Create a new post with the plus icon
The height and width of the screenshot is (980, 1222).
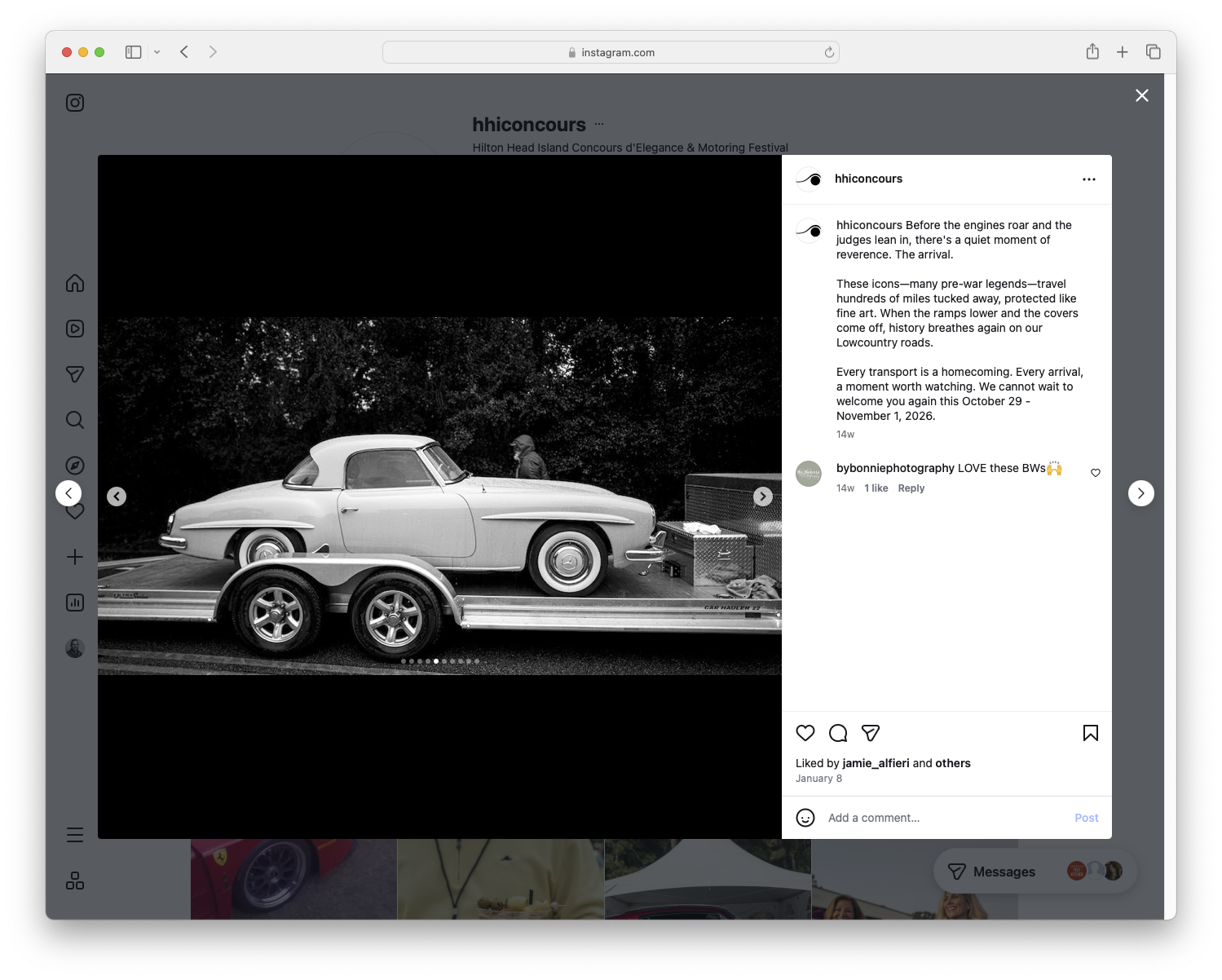[74, 556]
